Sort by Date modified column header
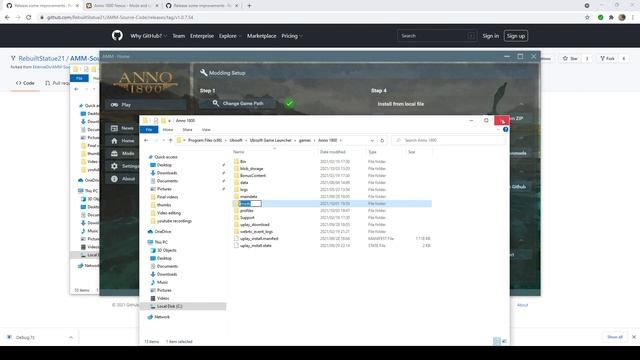The image size is (640, 360). pyautogui.click(x=332, y=152)
